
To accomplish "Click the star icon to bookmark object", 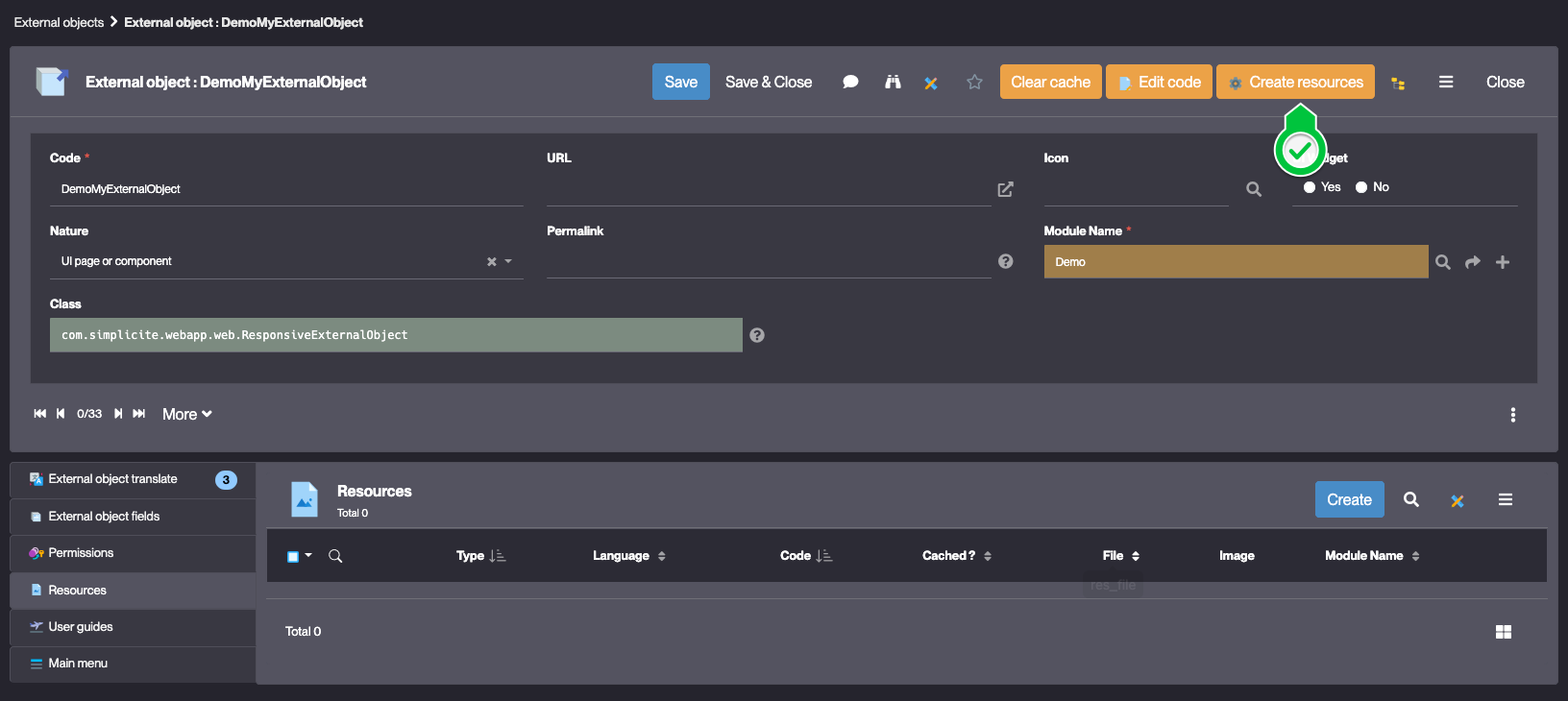I will click(974, 83).
